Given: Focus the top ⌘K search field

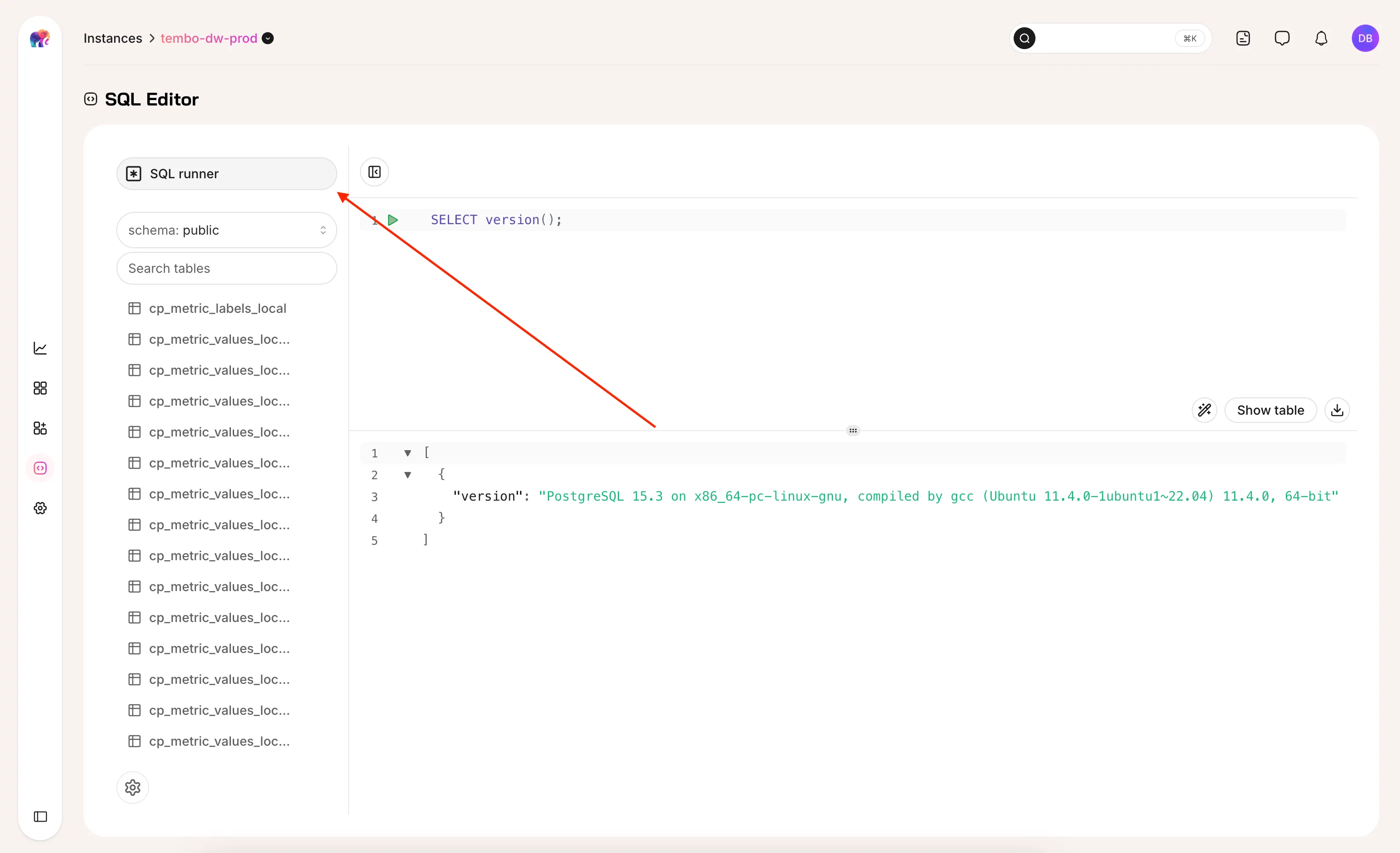Looking at the screenshot, I should [x=1111, y=38].
